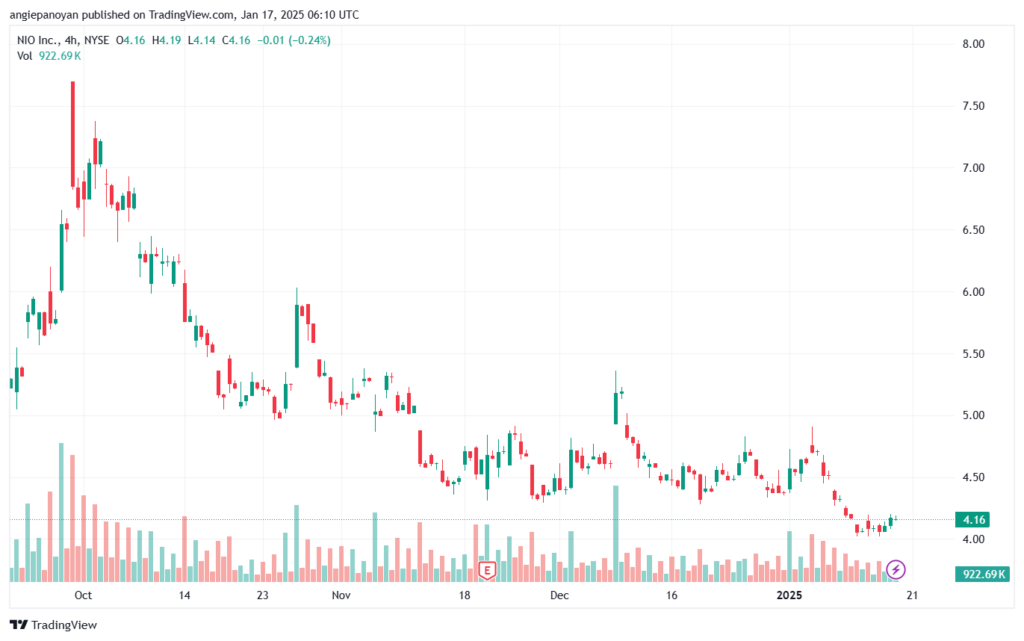Click the 7.50 price axis label
This screenshot has height=641, width=1024.
[973, 106]
